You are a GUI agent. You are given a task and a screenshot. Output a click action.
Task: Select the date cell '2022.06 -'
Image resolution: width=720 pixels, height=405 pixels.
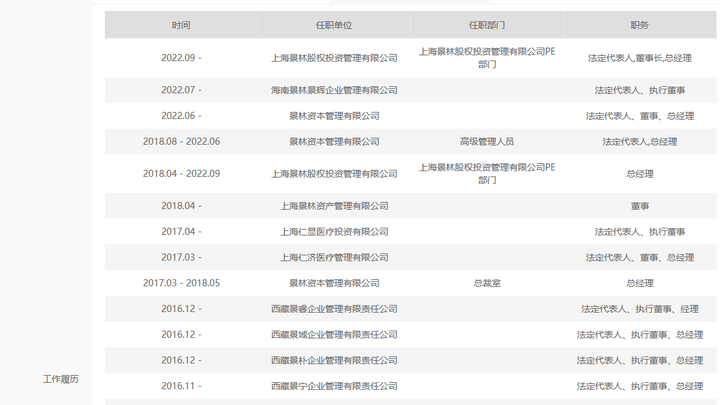[181, 116]
